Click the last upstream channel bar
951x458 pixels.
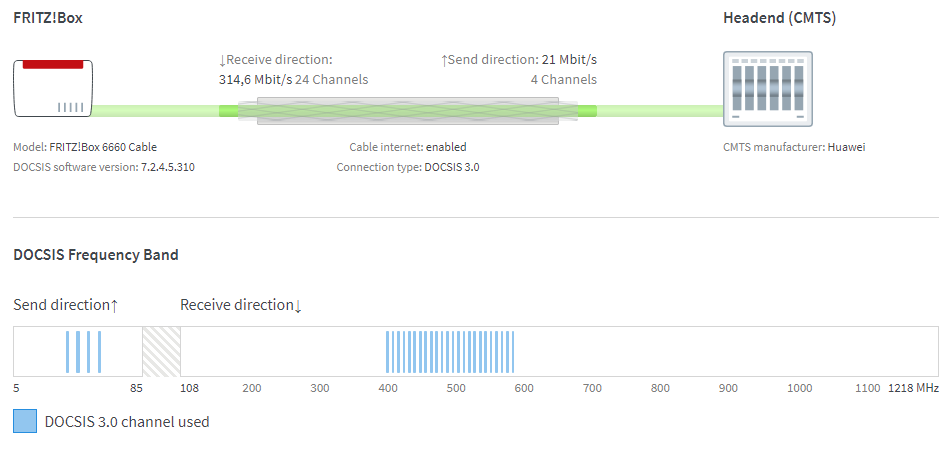tap(99, 352)
